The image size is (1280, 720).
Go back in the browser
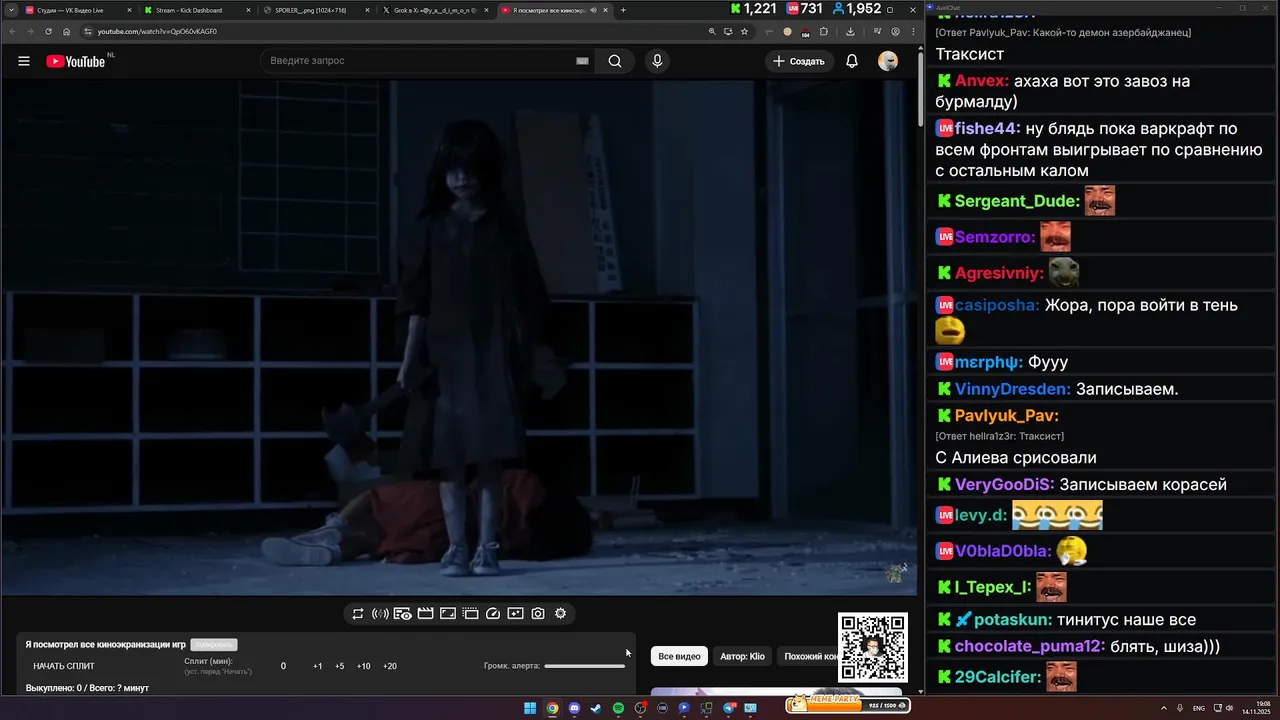point(12,31)
